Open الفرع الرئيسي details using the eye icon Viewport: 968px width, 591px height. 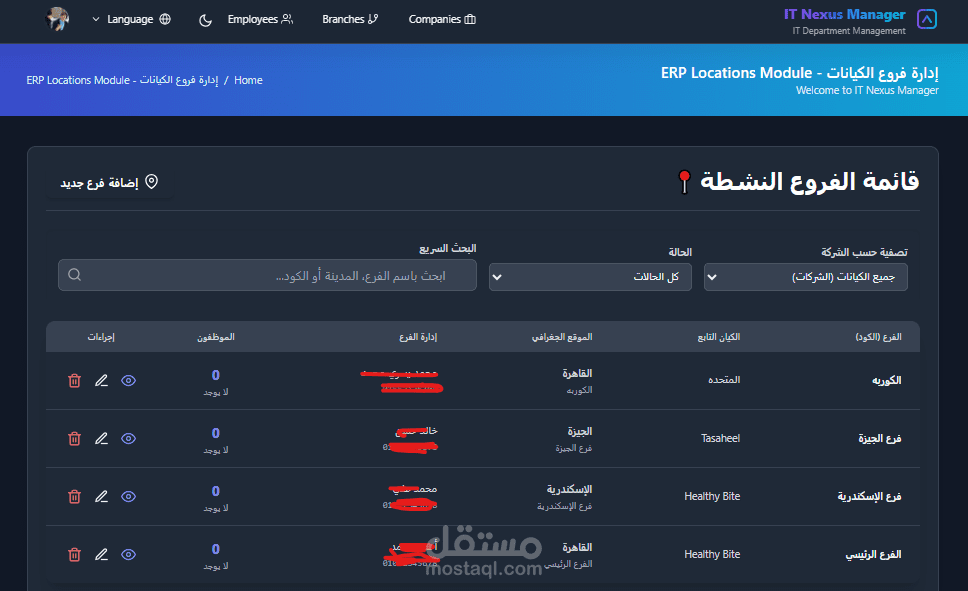tap(128, 554)
